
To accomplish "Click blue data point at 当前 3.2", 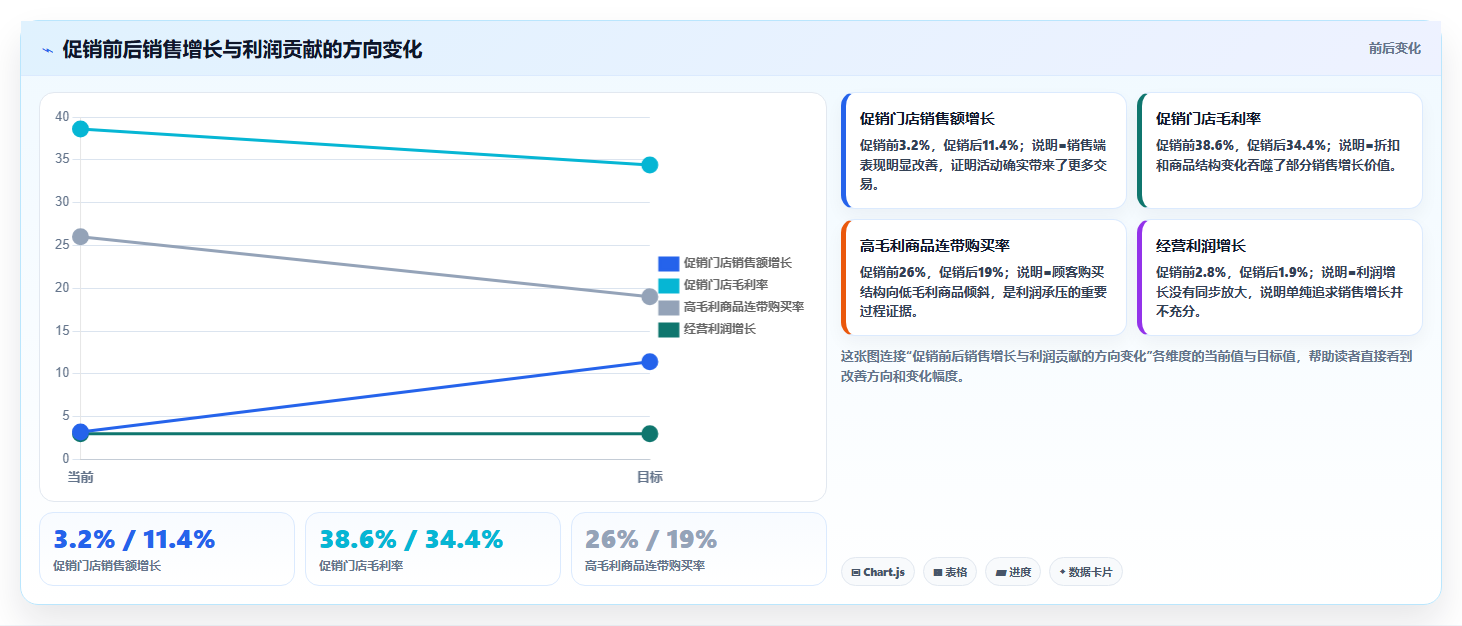I will [x=81, y=431].
